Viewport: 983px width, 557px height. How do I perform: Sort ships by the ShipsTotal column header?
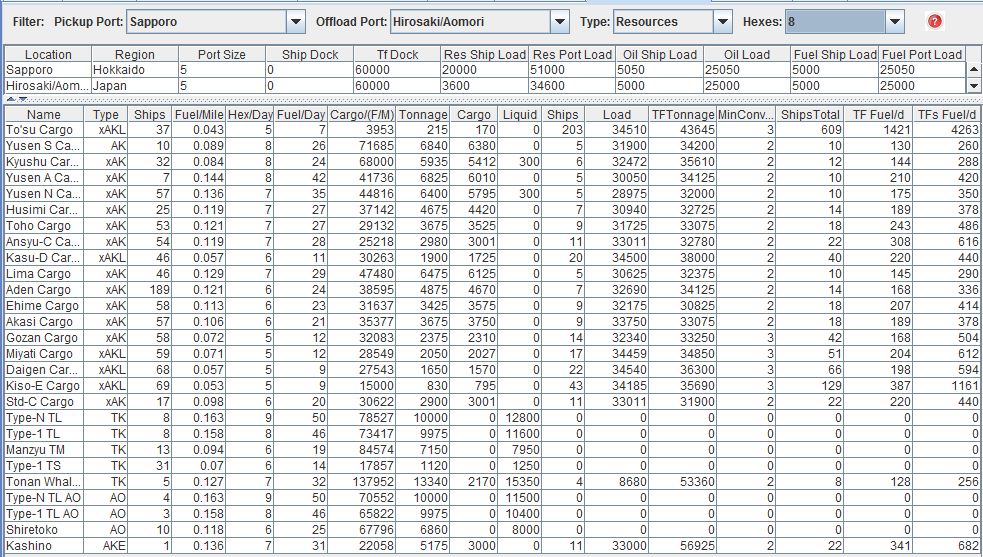click(x=810, y=114)
